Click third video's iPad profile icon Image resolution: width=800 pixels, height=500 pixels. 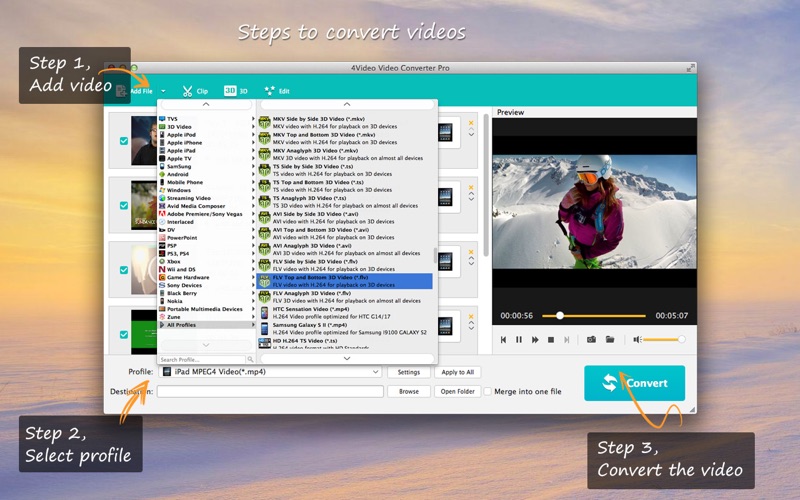445,261
